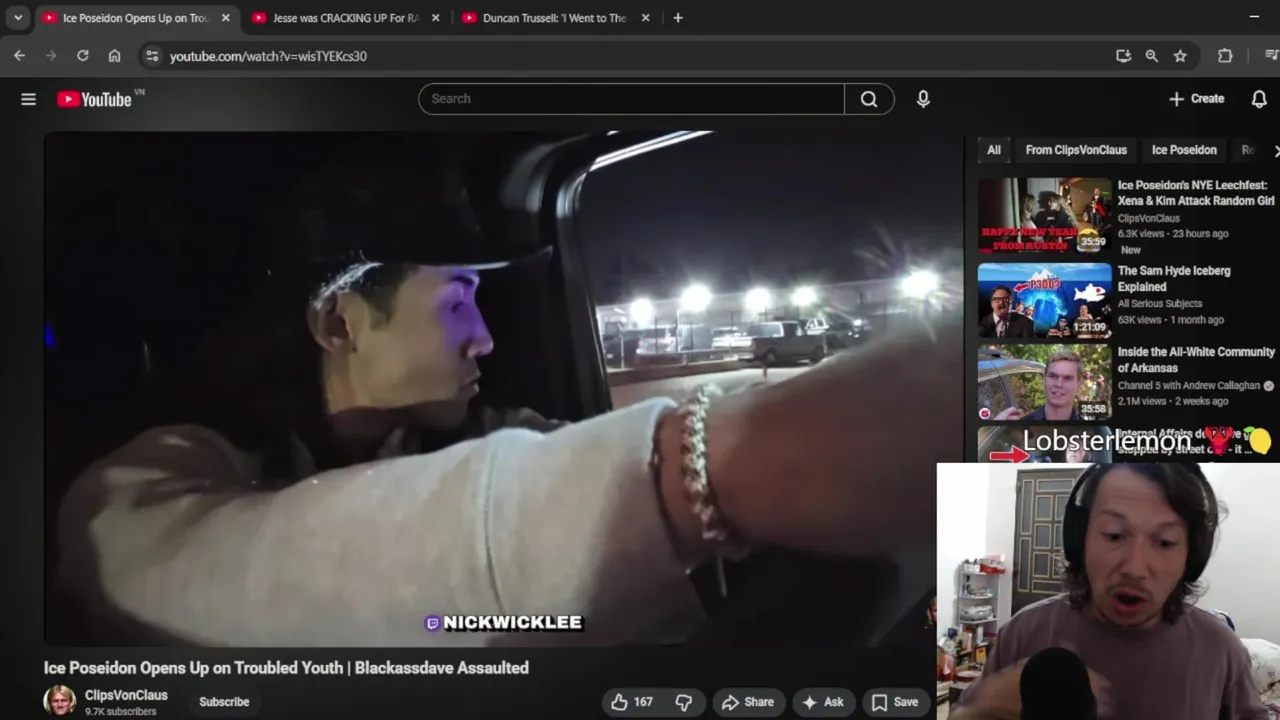Bookmark this page with star icon
The height and width of the screenshot is (720, 1280).
click(1180, 56)
